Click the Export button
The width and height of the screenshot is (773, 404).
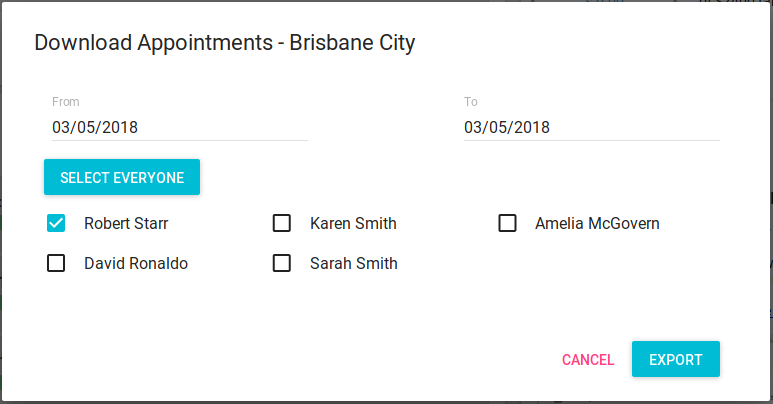click(x=675, y=359)
